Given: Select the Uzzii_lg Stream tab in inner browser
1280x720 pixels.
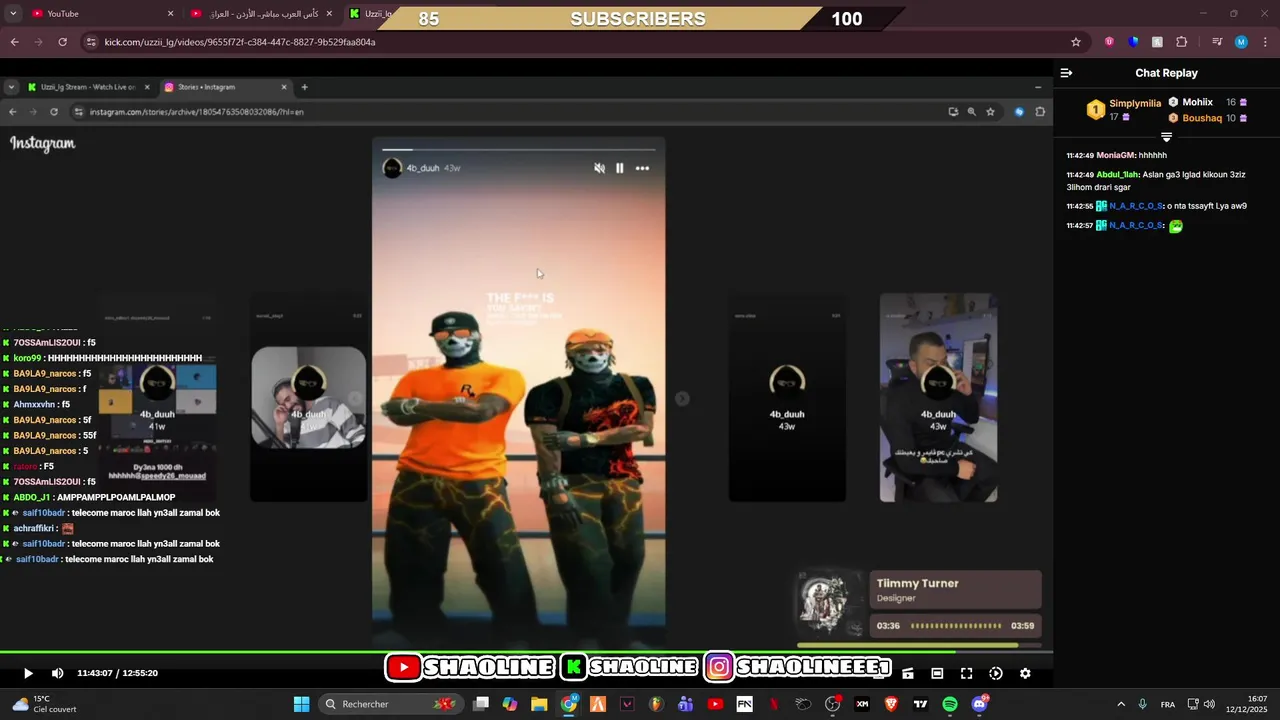Looking at the screenshot, I should [x=89, y=87].
